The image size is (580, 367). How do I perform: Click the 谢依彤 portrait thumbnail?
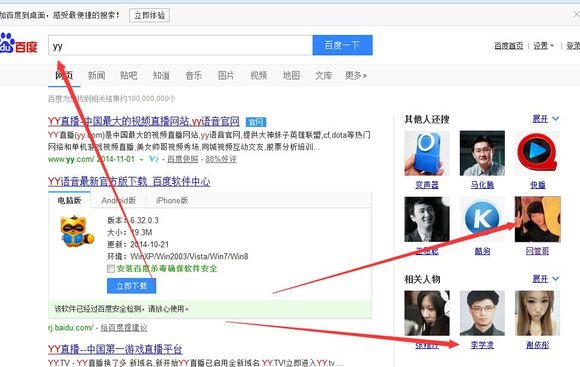pos(537,313)
